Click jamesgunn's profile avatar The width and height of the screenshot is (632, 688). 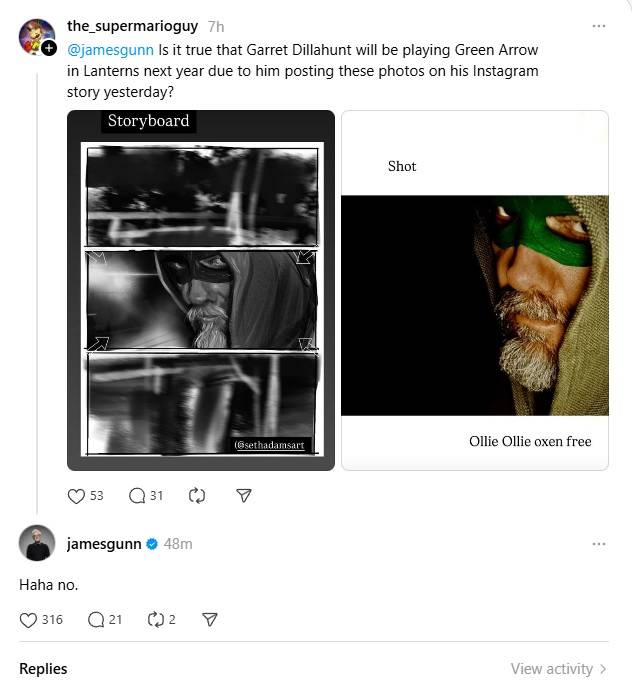[x=37, y=543]
